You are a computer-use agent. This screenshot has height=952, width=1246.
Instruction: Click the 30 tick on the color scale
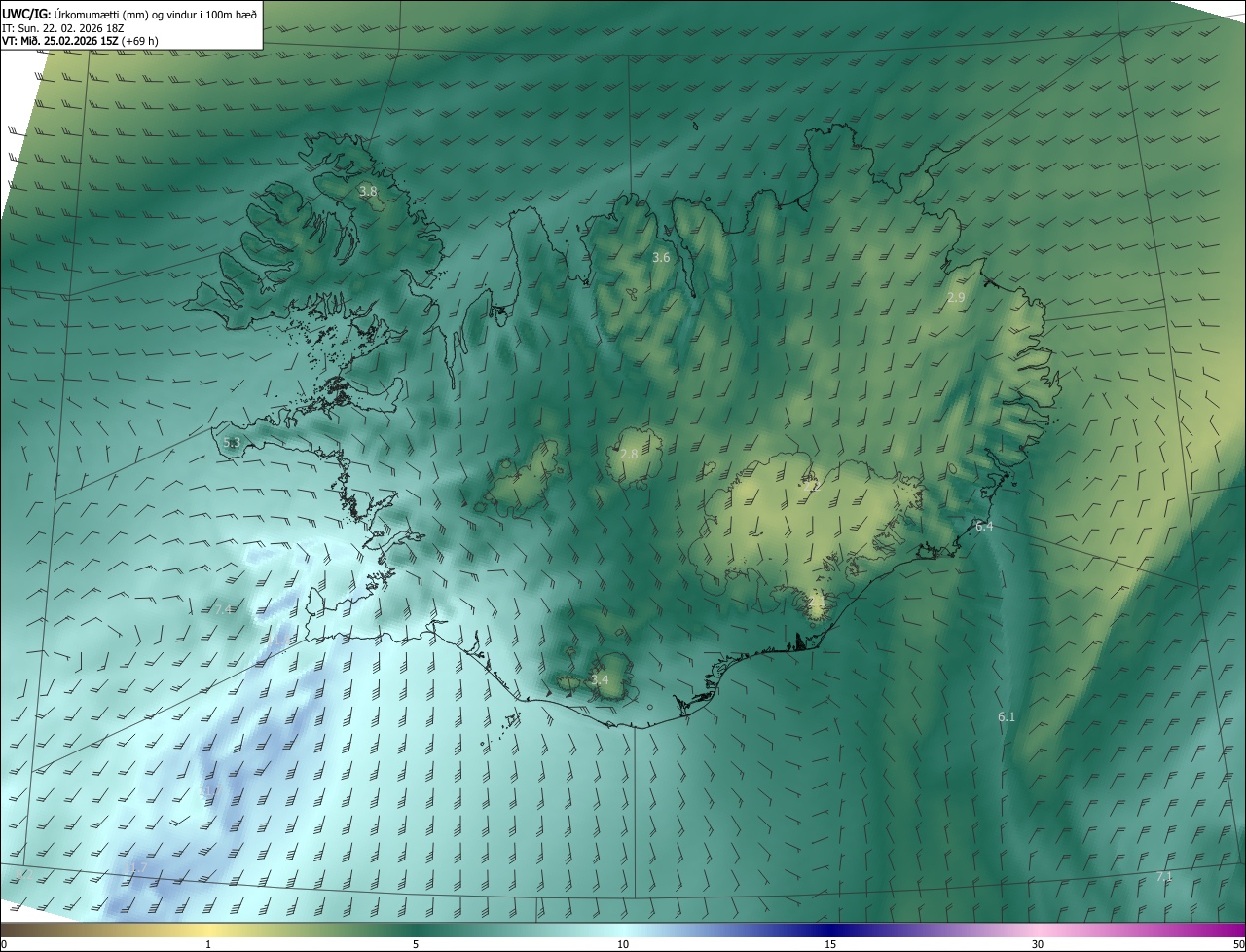tap(1038, 944)
